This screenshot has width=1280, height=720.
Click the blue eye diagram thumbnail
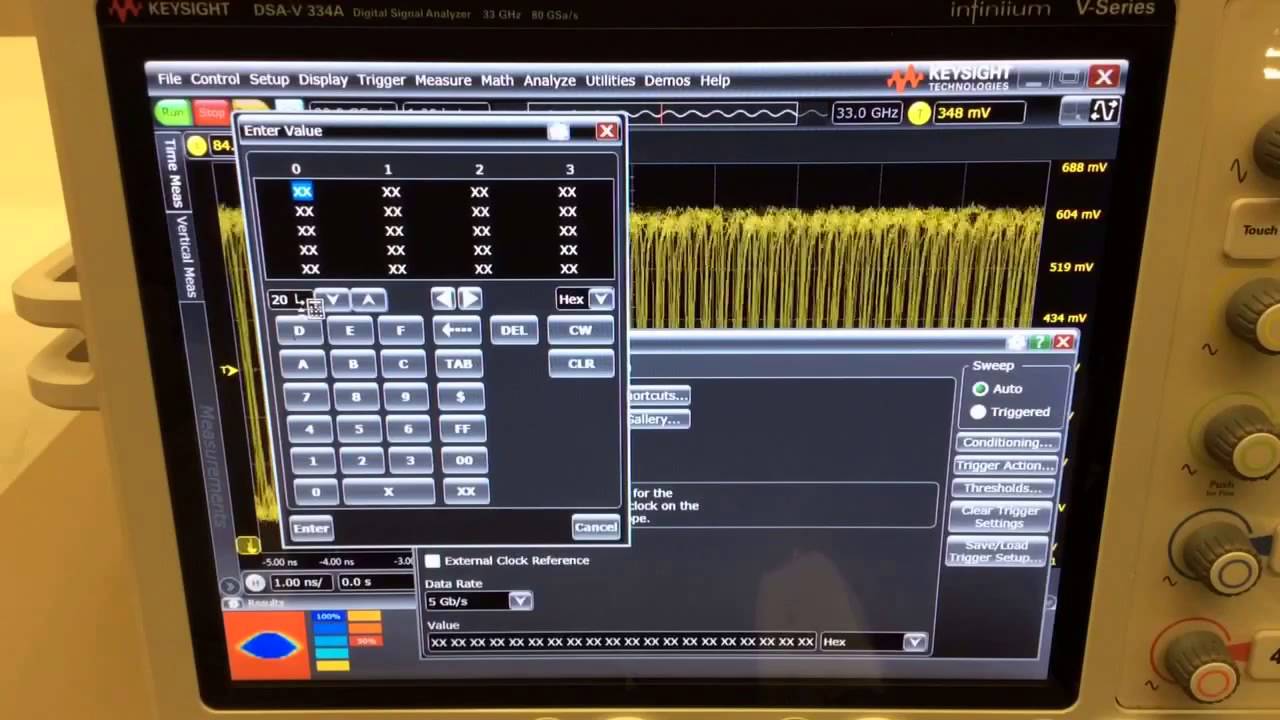pos(267,645)
